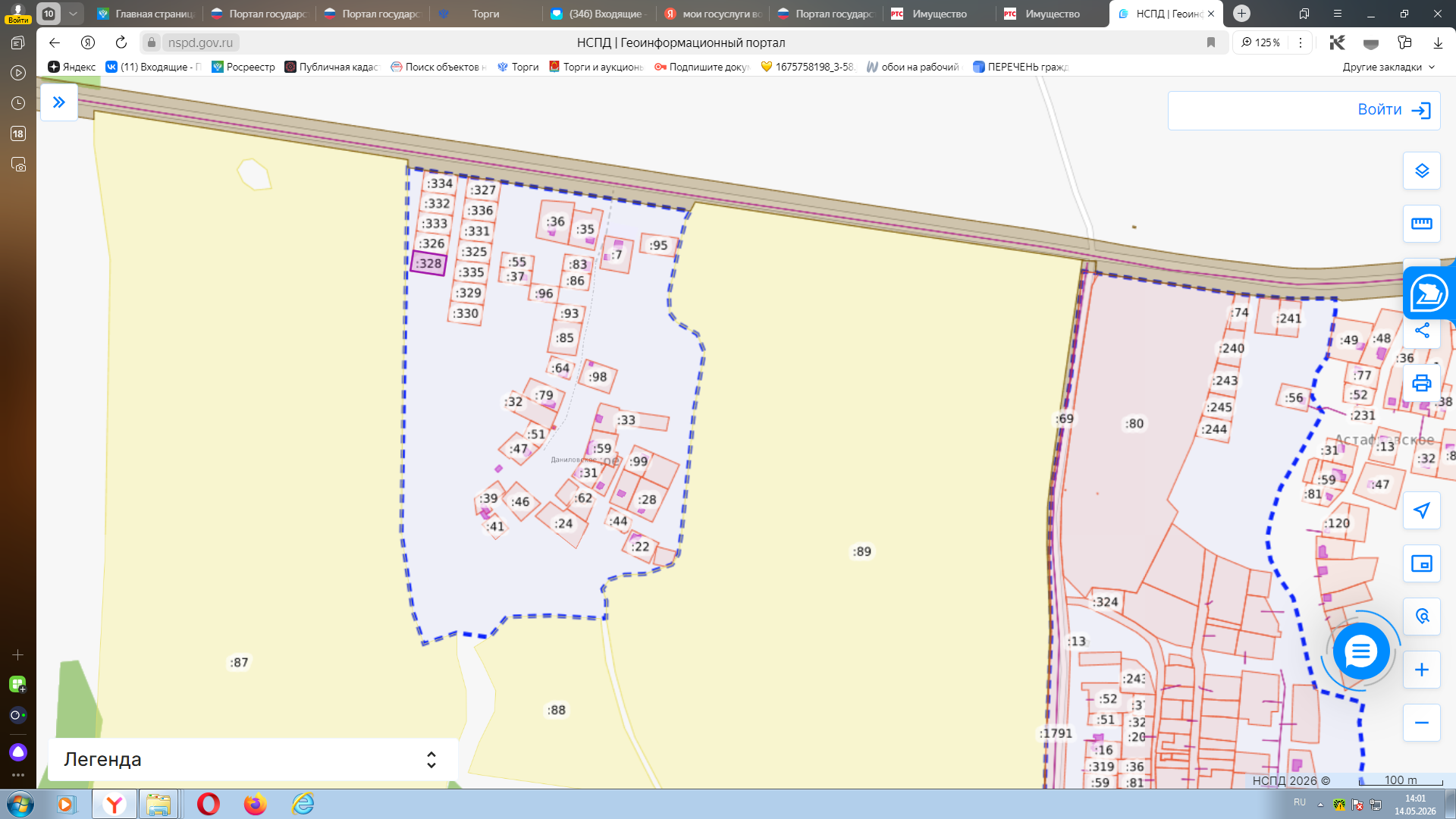Screen dimensions: 1456x819
Task: Open the Публичная кадастровая bookmark
Action: [331, 67]
